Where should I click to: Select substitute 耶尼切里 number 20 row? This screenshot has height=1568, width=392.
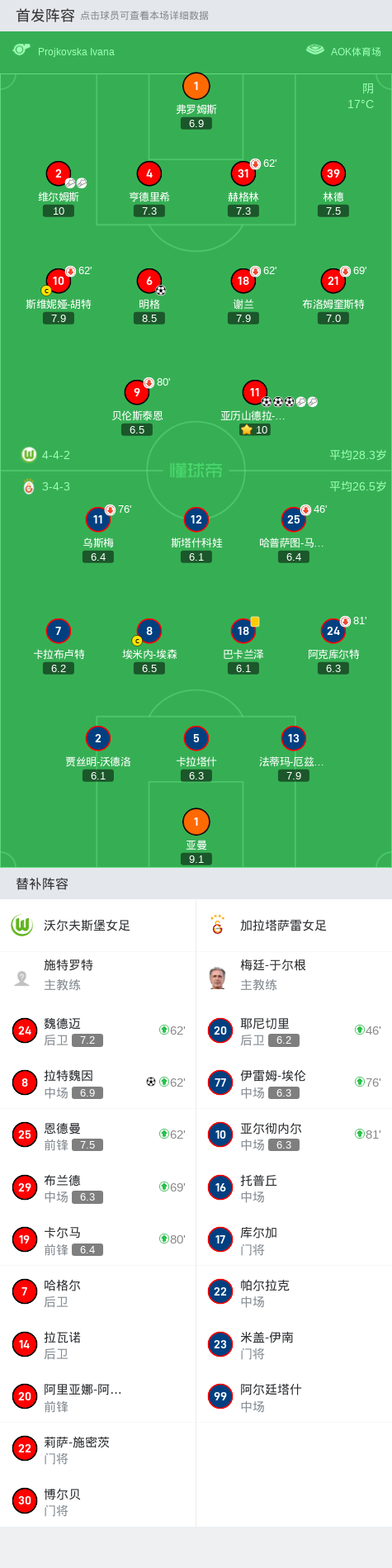[294, 1031]
